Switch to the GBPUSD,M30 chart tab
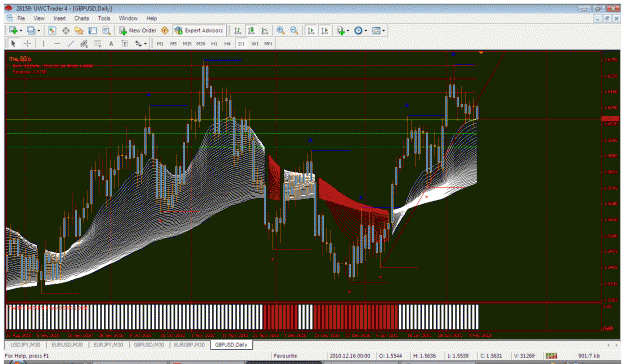 (149, 345)
